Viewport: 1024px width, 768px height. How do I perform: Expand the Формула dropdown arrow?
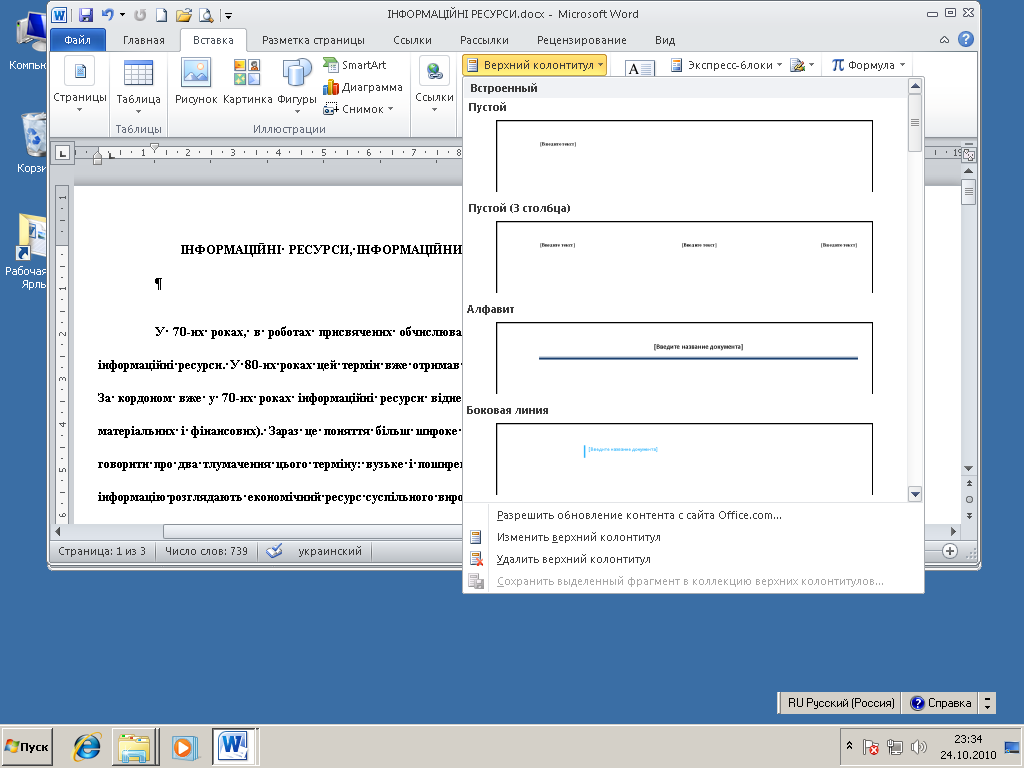pos(903,65)
